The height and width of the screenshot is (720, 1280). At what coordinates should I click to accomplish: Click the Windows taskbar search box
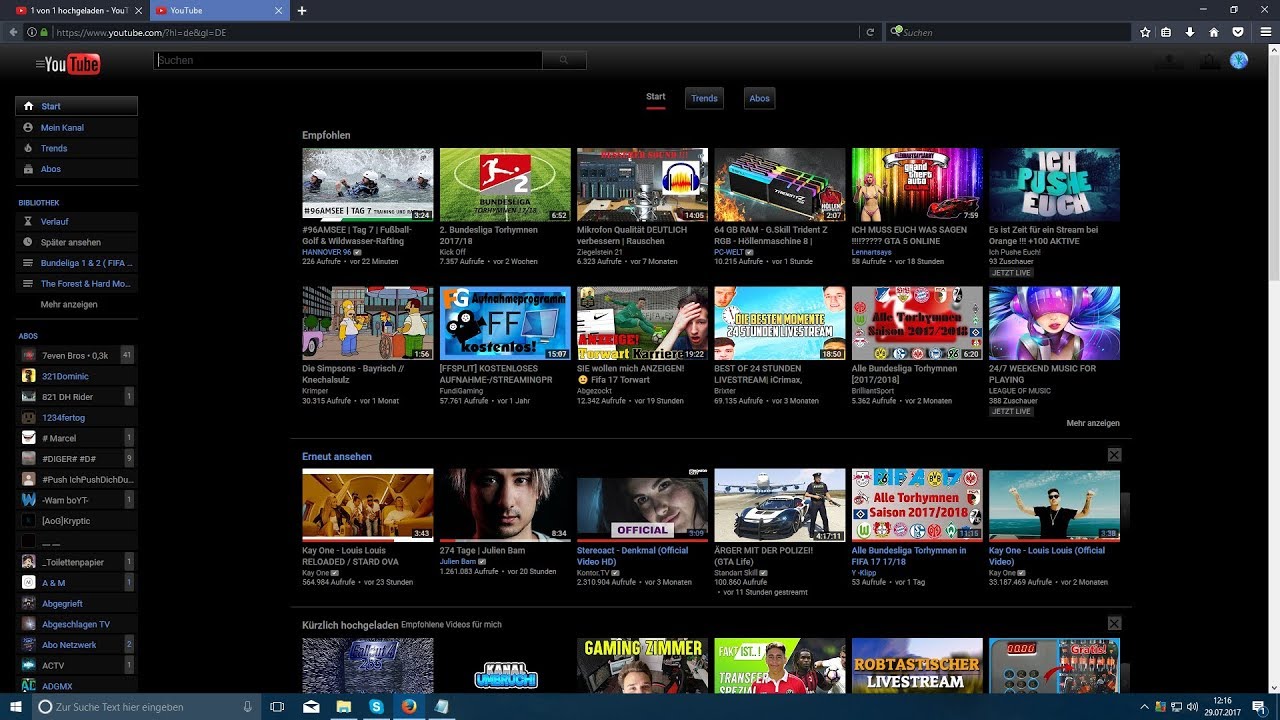click(145, 706)
